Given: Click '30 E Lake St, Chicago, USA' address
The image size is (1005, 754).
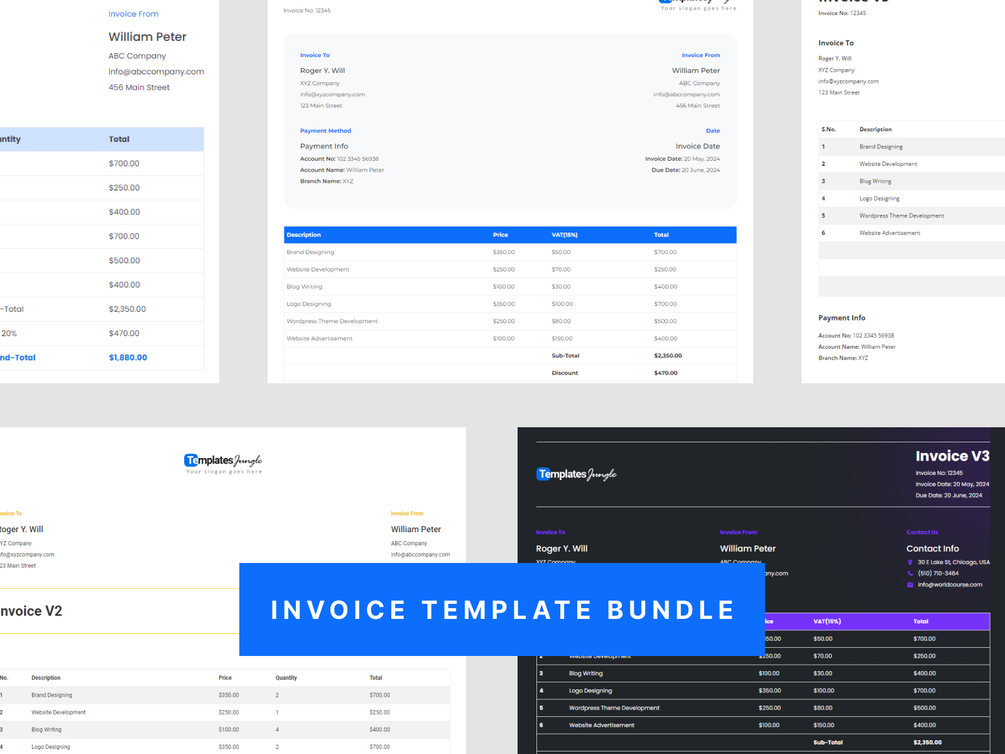Looking at the screenshot, I should 953,562.
